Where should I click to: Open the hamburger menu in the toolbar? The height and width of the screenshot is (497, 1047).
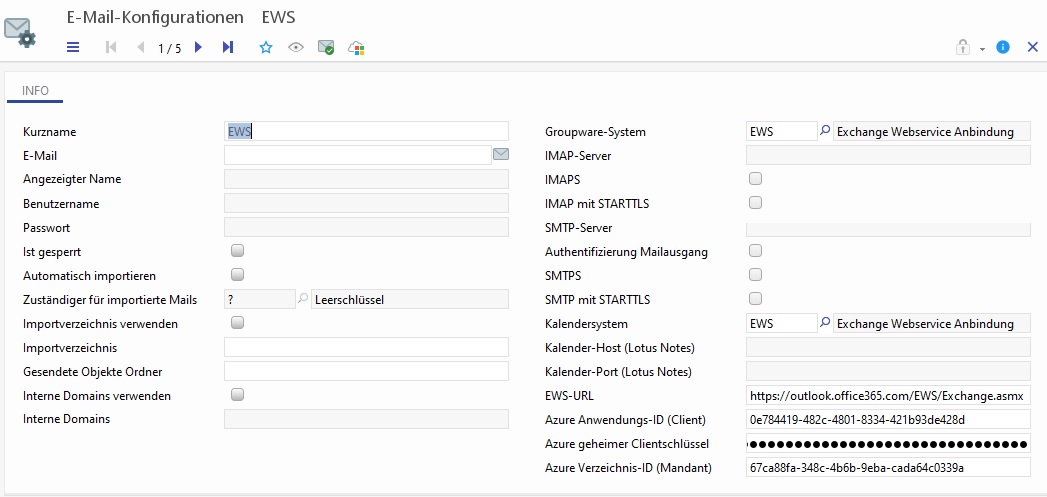pos(73,47)
